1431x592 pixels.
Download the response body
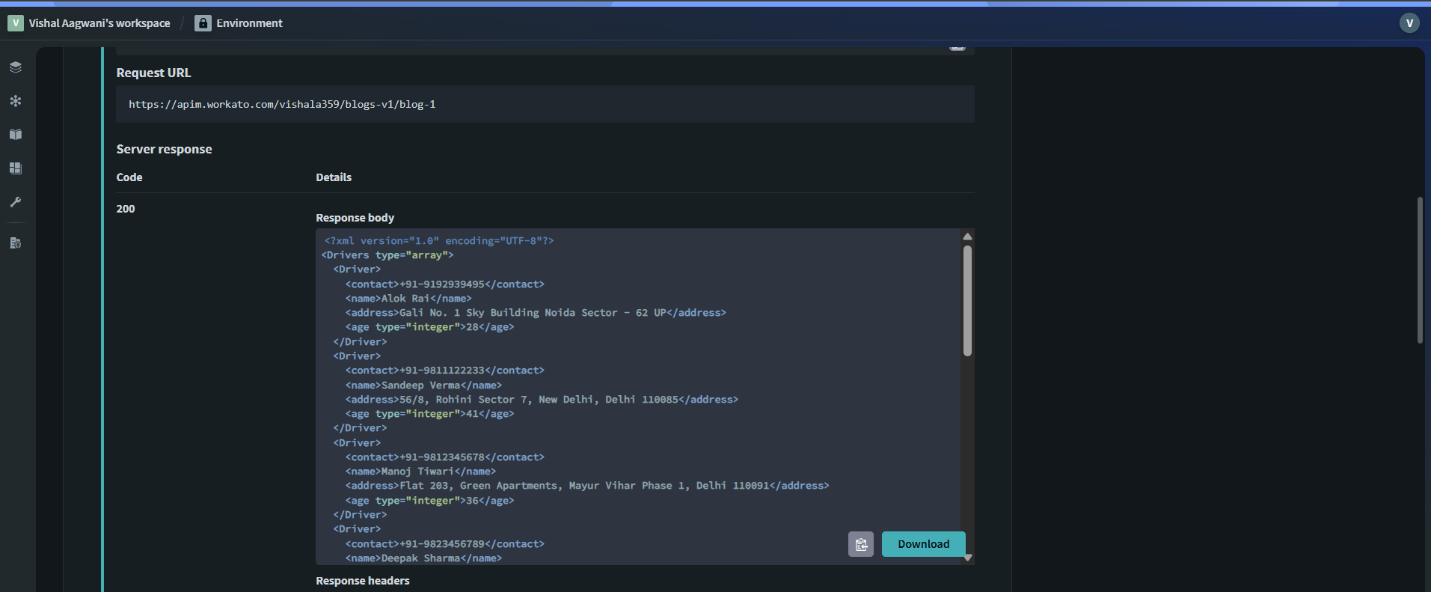pyautogui.click(x=923, y=544)
